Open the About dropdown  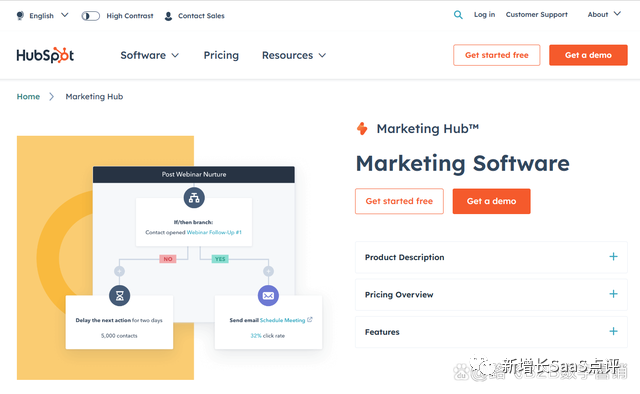(x=604, y=14)
